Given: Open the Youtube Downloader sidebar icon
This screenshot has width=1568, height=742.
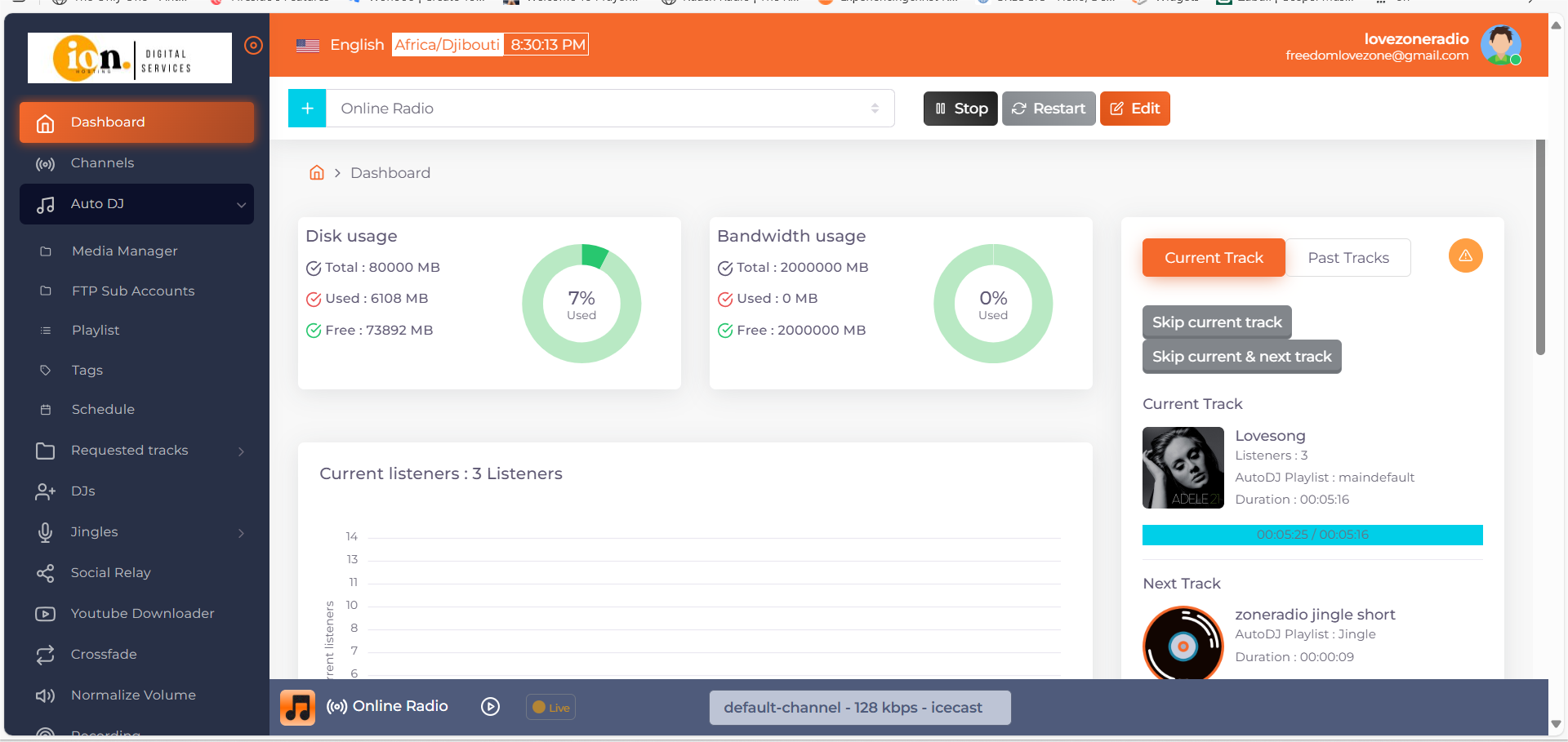Looking at the screenshot, I should pos(46,614).
